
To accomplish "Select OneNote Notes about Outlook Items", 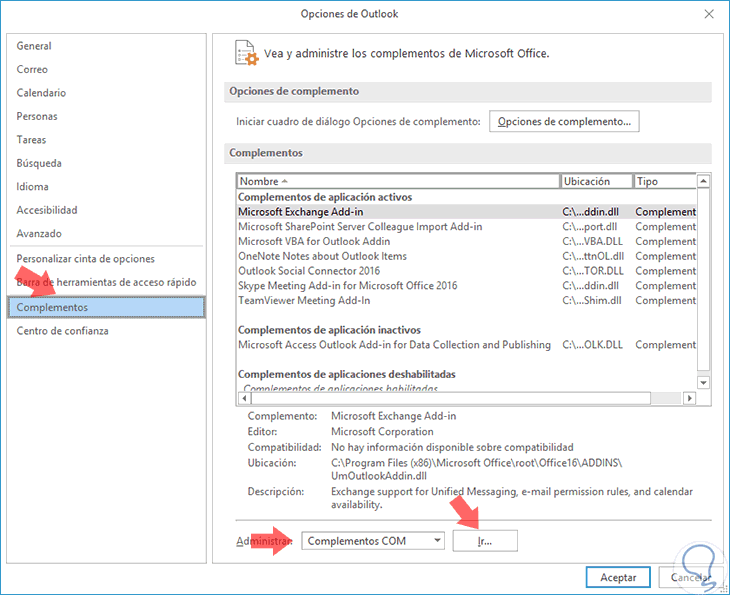I will pos(466,256).
